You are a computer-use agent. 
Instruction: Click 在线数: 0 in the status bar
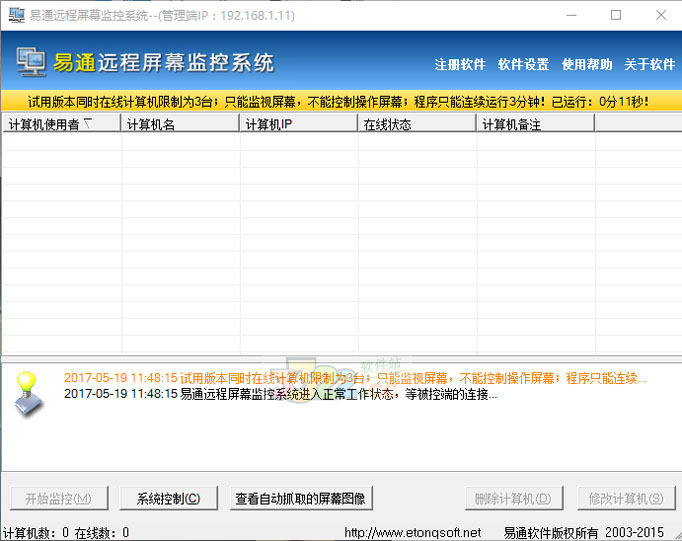tap(102, 532)
